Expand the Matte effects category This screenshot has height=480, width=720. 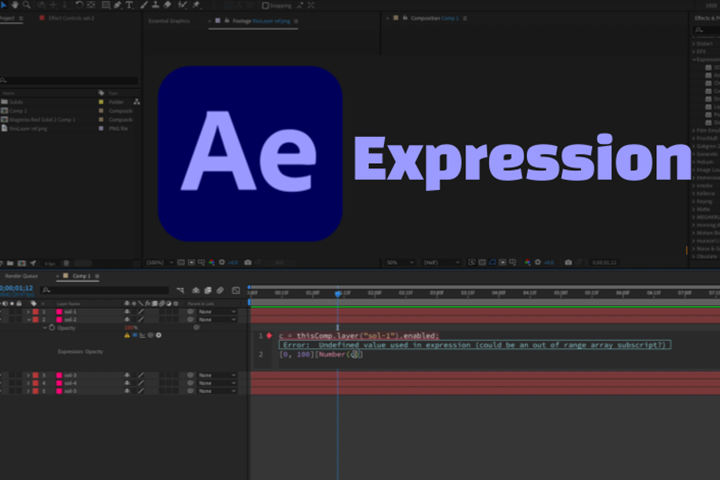[x=694, y=209]
